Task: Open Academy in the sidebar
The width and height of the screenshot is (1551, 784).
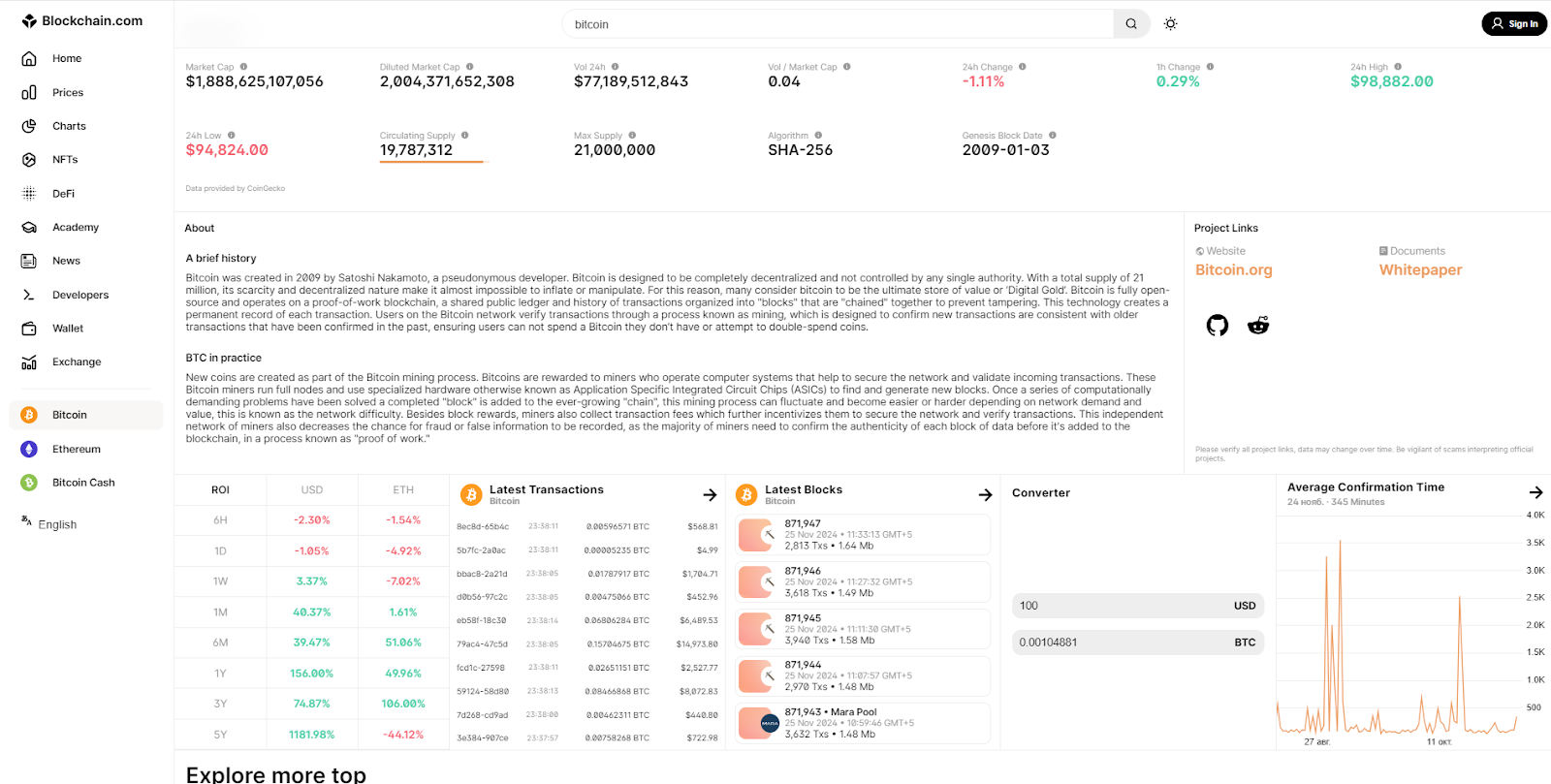Action: [x=75, y=227]
